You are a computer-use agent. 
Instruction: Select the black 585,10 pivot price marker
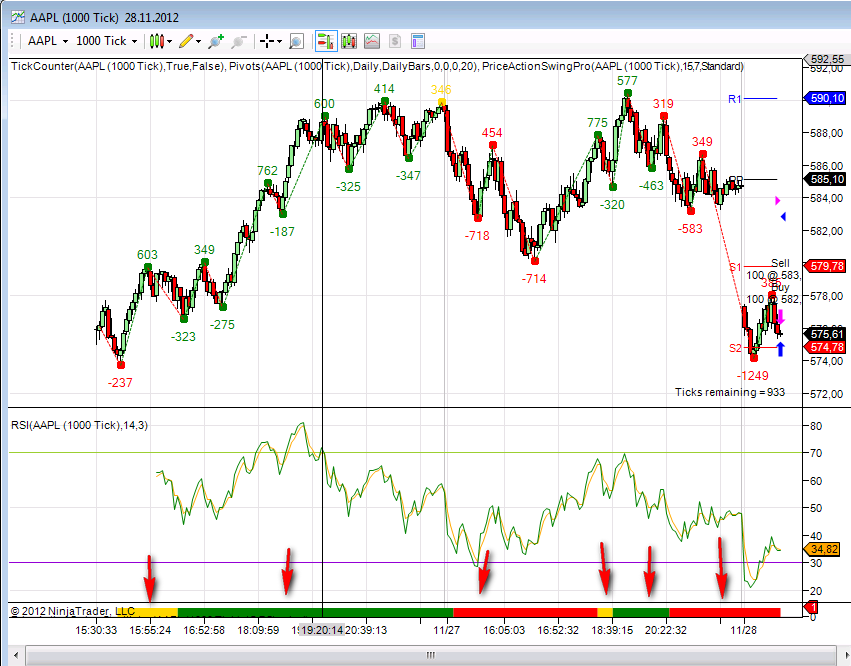pos(824,179)
